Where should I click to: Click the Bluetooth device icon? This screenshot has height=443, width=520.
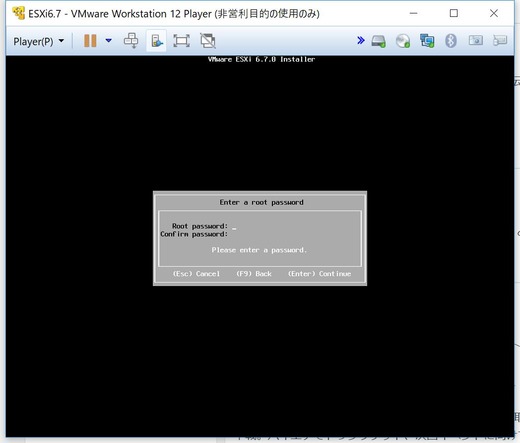click(451, 41)
